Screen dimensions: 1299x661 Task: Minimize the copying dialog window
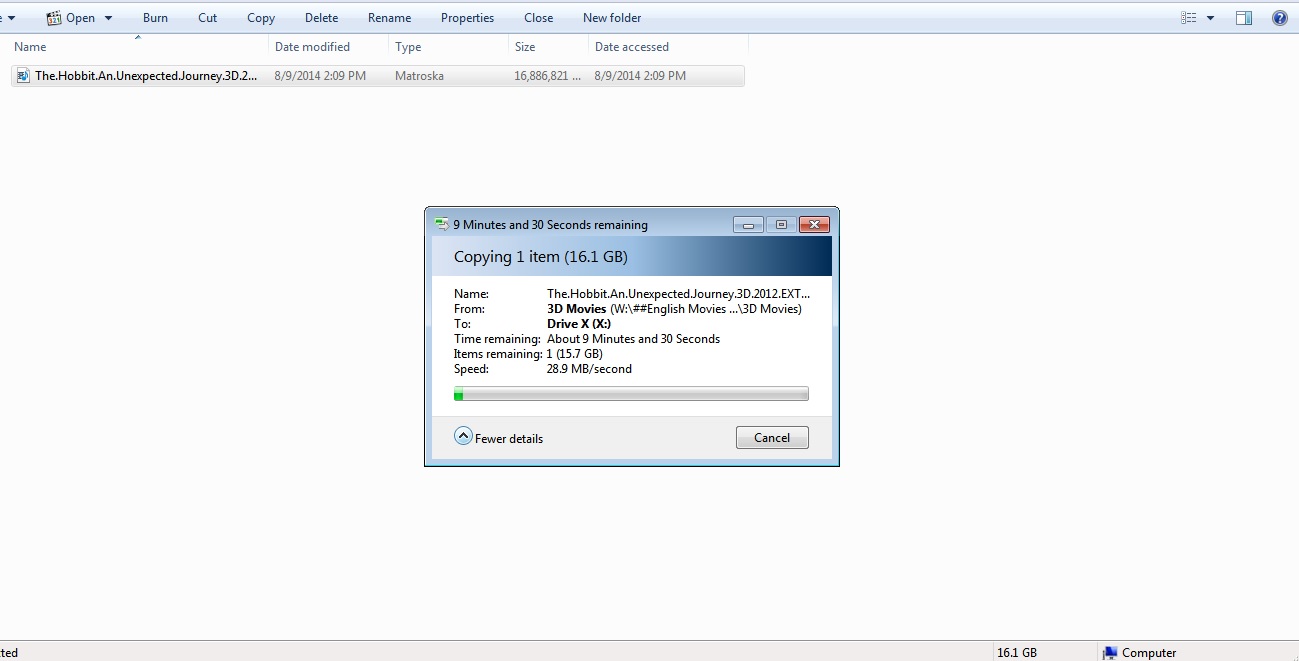tap(748, 225)
